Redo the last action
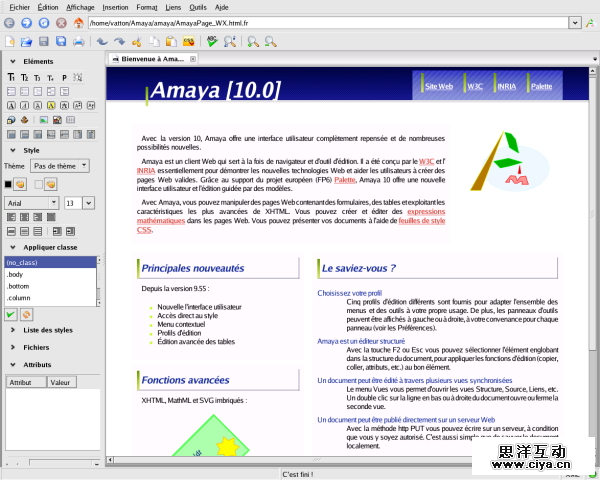 pyautogui.click(x=119, y=41)
